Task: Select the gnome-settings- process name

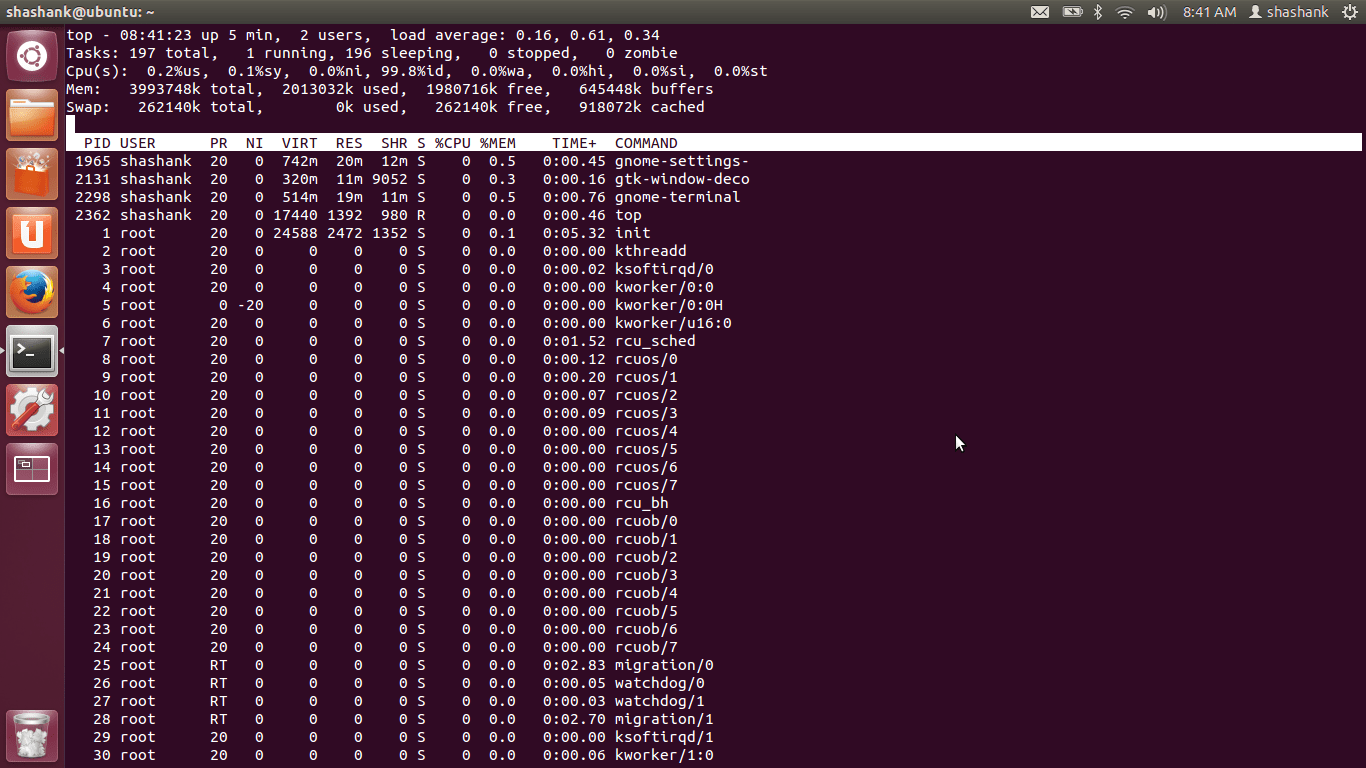Action: [682, 161]
